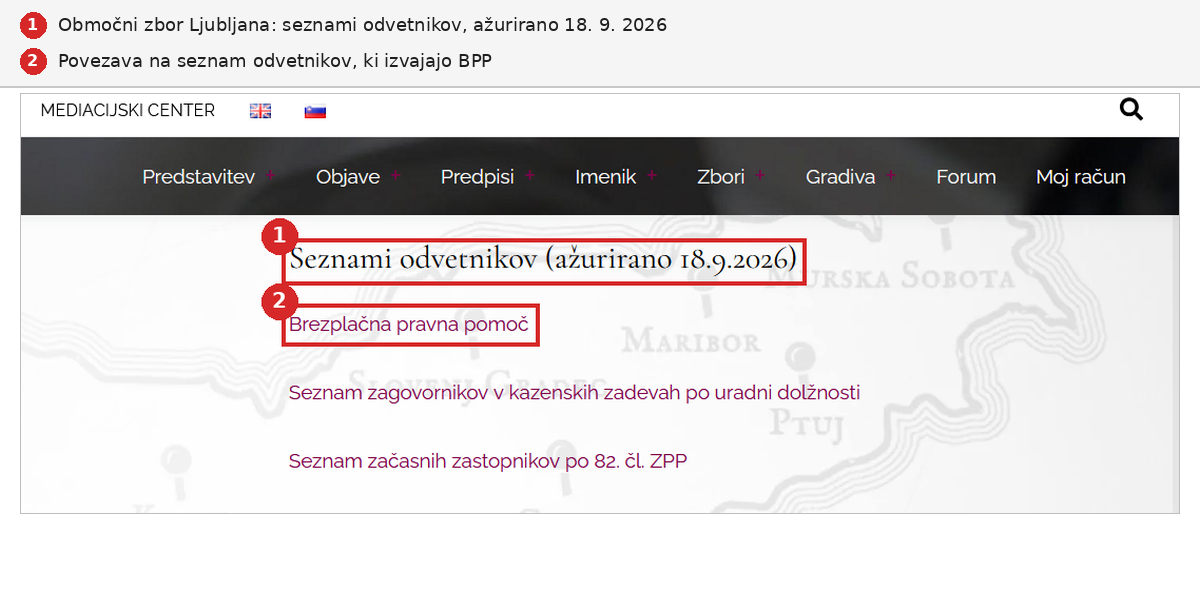Expand the plus next to Objave
This screenshot has height=600, width=1200.
[395, 176]
